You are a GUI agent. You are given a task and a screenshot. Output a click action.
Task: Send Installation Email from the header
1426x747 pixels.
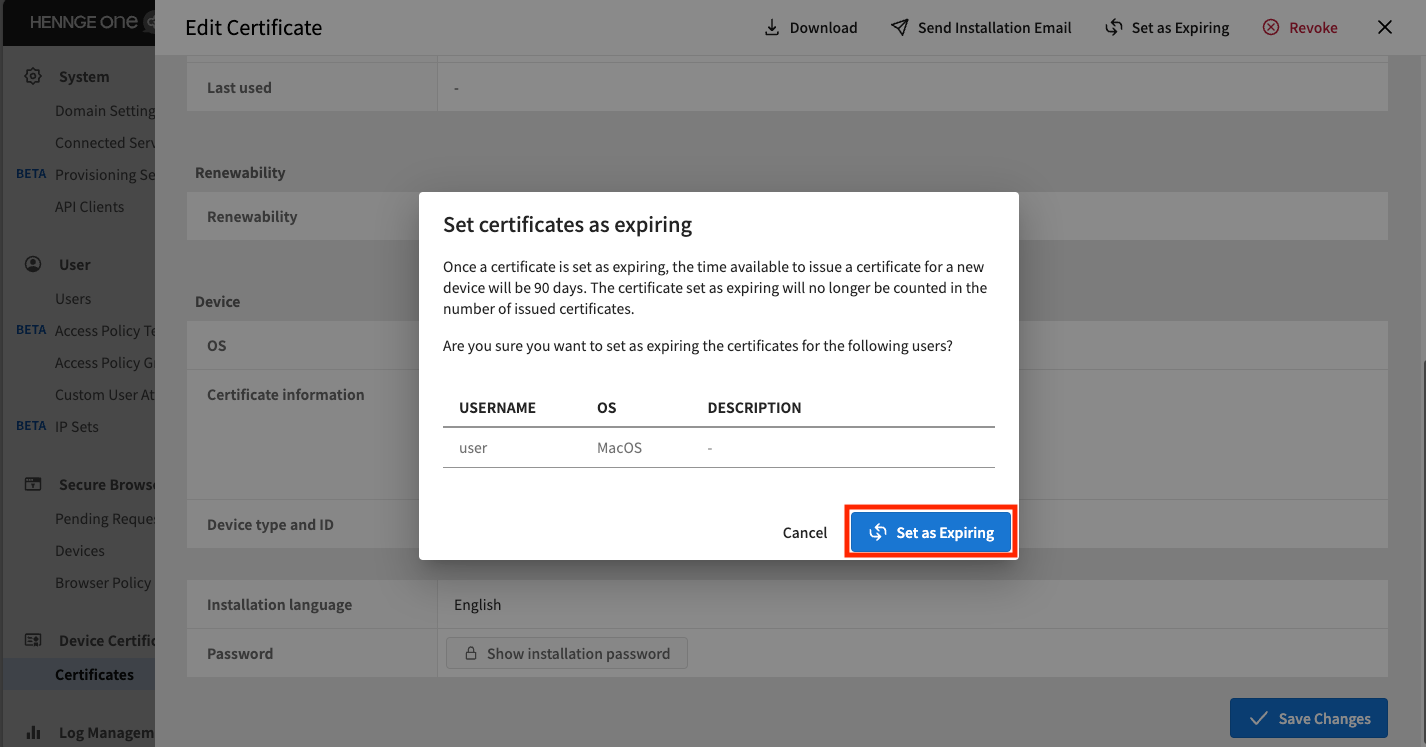point(981,28)
